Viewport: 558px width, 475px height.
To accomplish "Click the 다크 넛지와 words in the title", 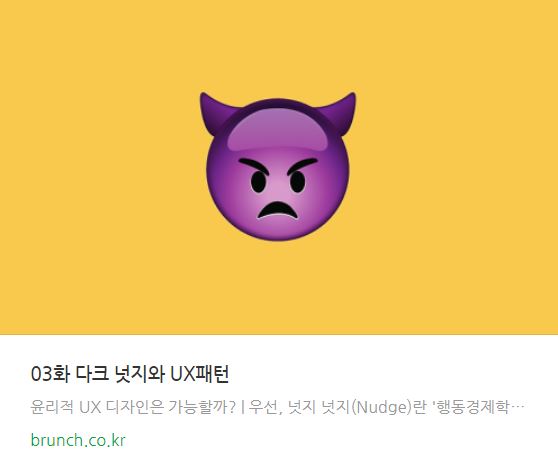I will point(120,374).
